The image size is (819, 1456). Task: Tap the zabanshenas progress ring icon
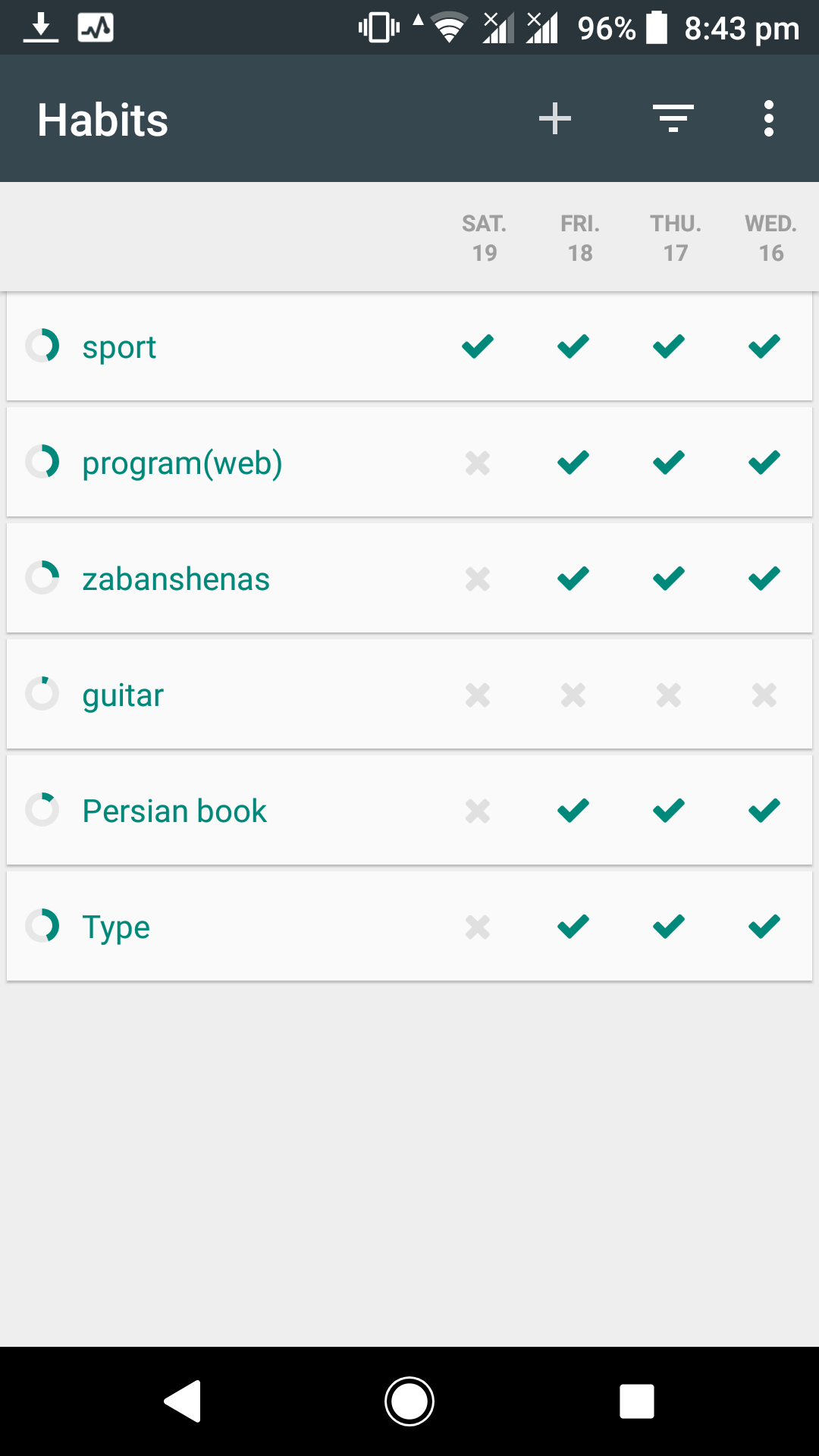[x=42, y=578]
